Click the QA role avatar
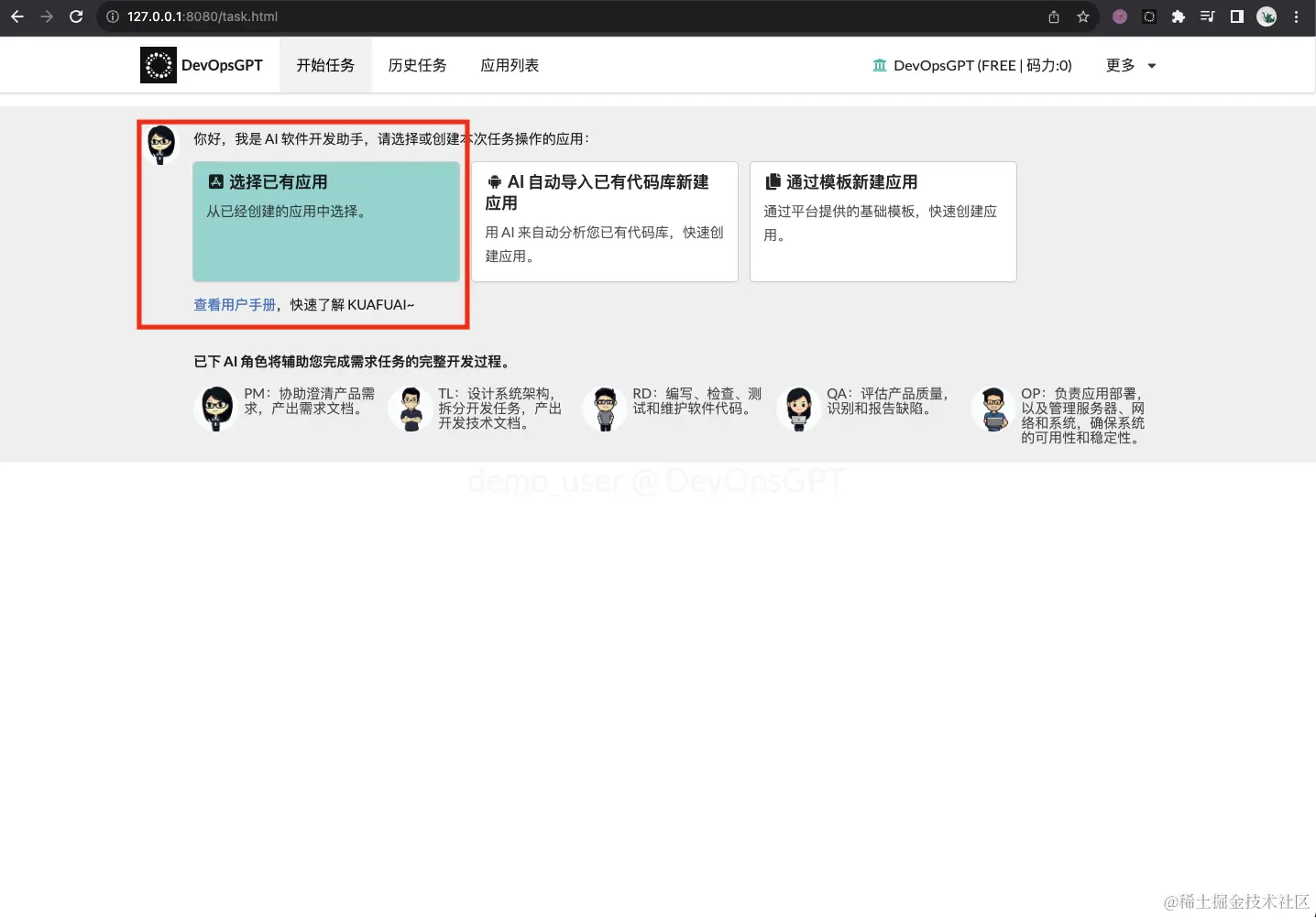Screen dimensions: 1316x917 pyautogui.click(x=799, y=409)
